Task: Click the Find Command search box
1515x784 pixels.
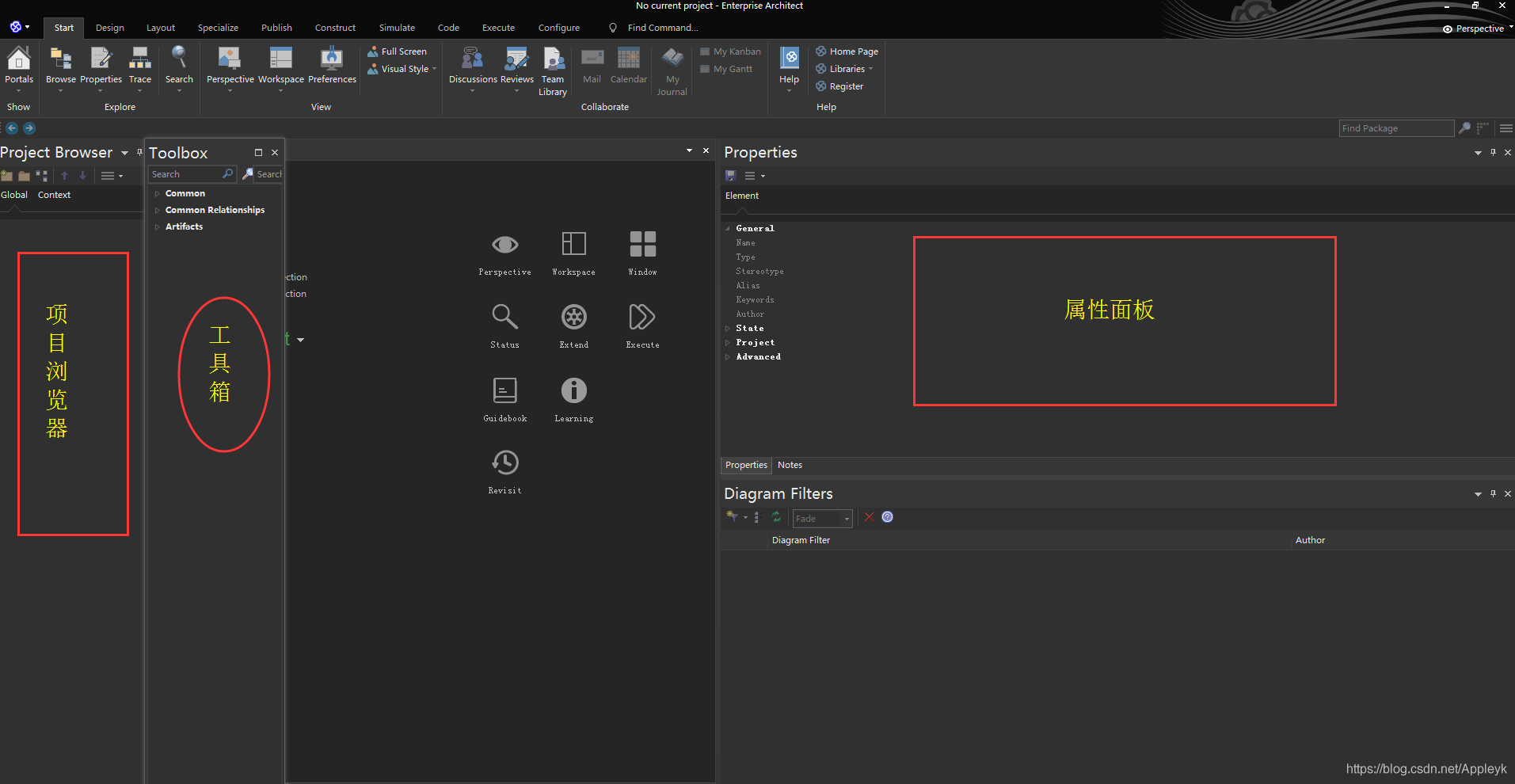Action: pyautogui.click(x=663, y=28)
